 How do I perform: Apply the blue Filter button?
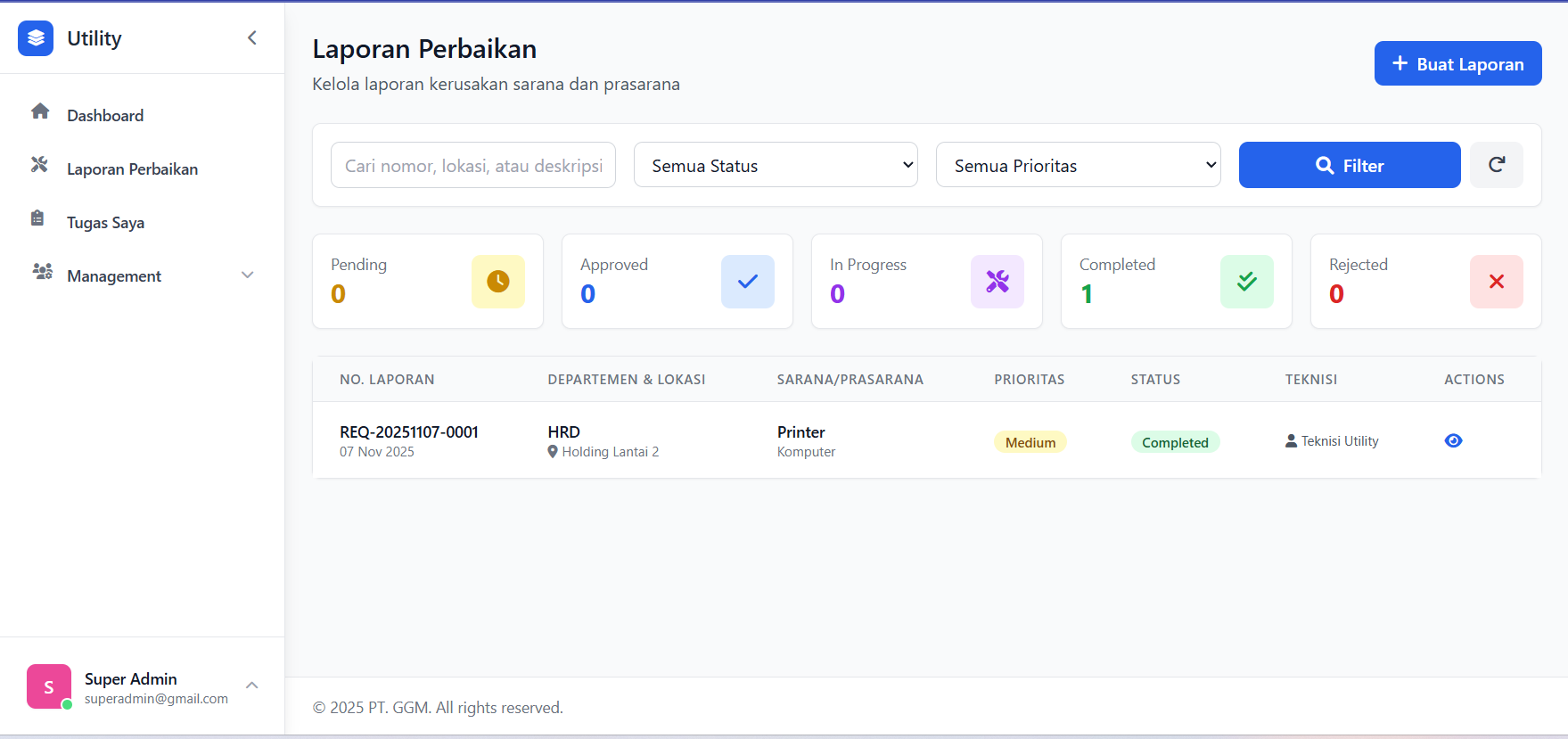coord(1350,165)
